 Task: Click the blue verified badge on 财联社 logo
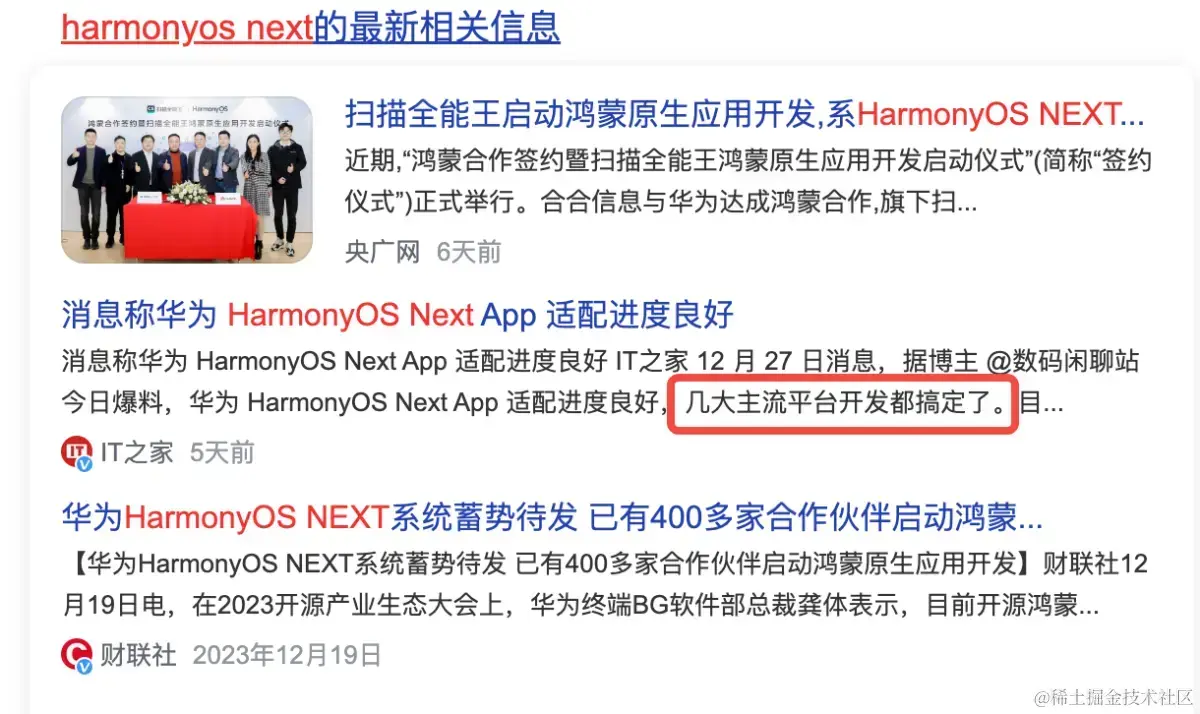pyautogui.click(x=86, y=667)
